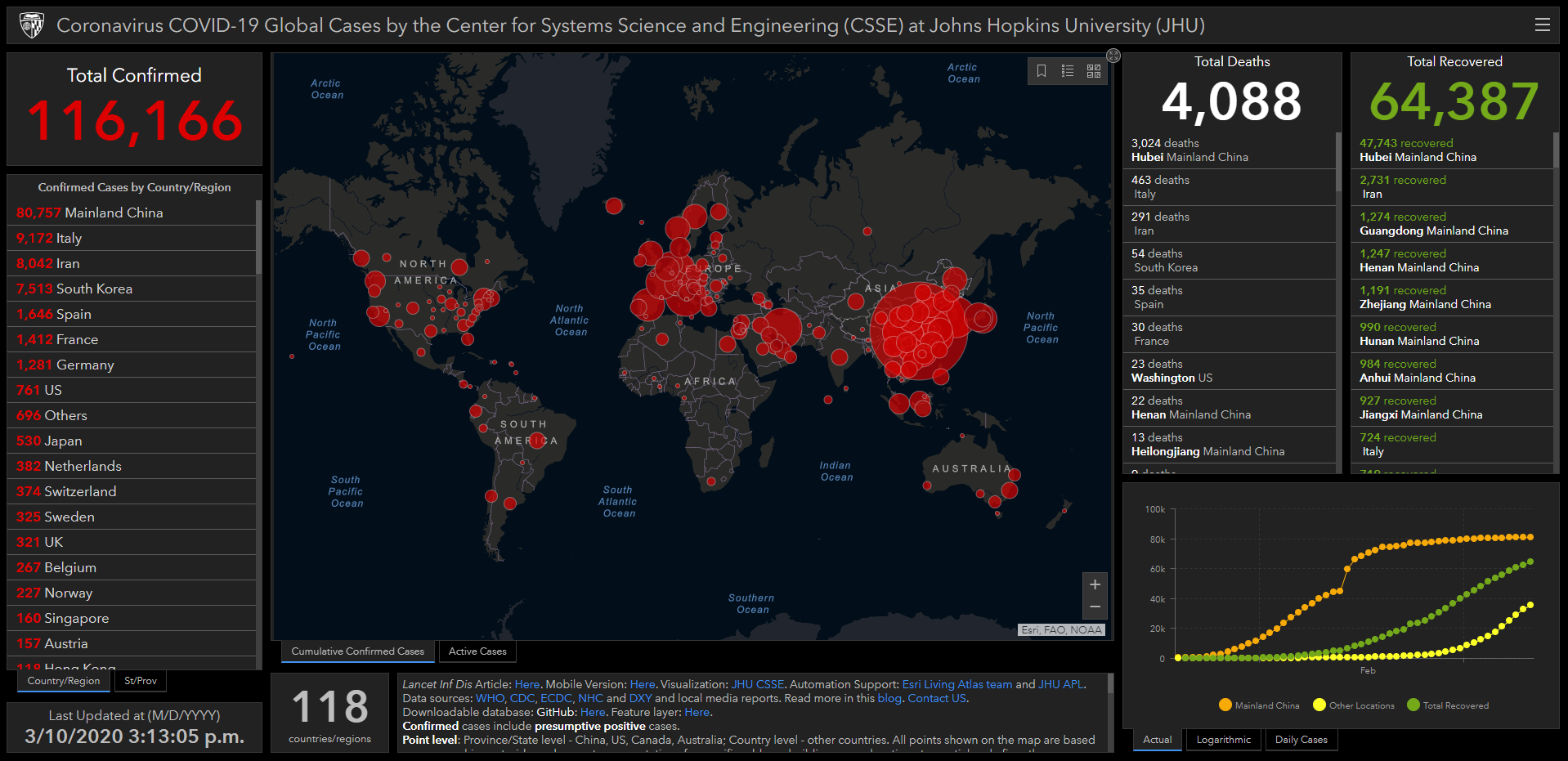
Task: Switch to the Active Cases tab
Action: tap(477, 651)
